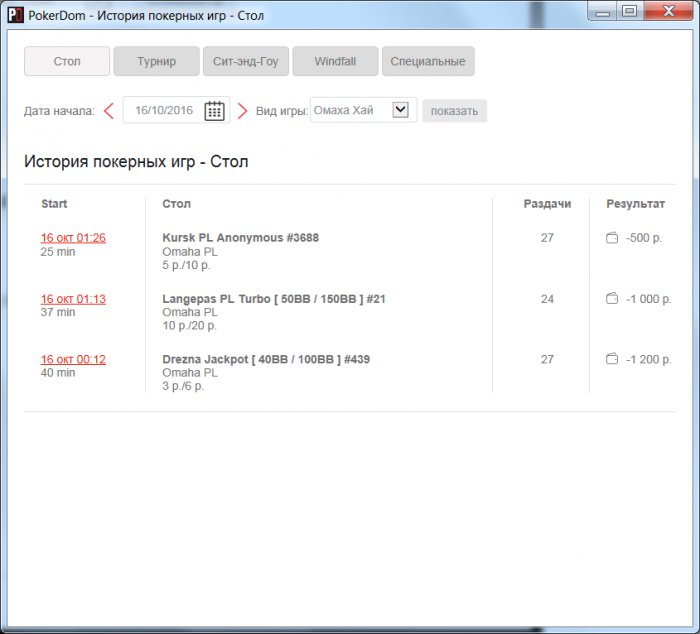
Task: Open the Сит-энд-Гоу tab
Action: pos(246,61)
